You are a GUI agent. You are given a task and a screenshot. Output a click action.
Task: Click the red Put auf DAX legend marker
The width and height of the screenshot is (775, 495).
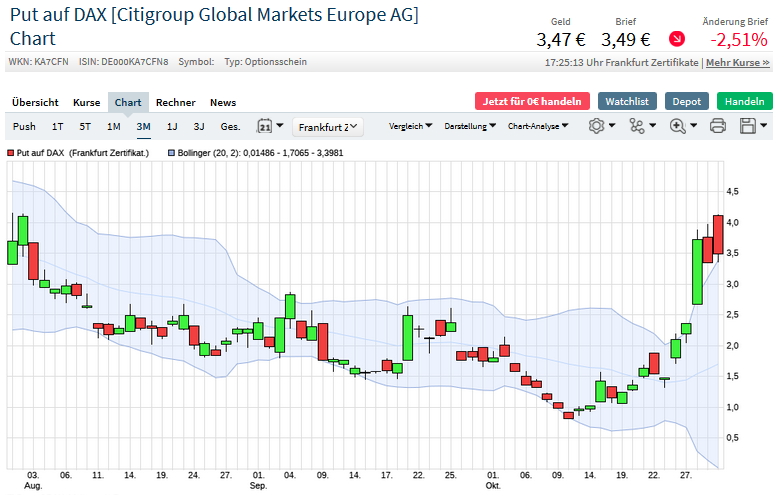[10, 153]
